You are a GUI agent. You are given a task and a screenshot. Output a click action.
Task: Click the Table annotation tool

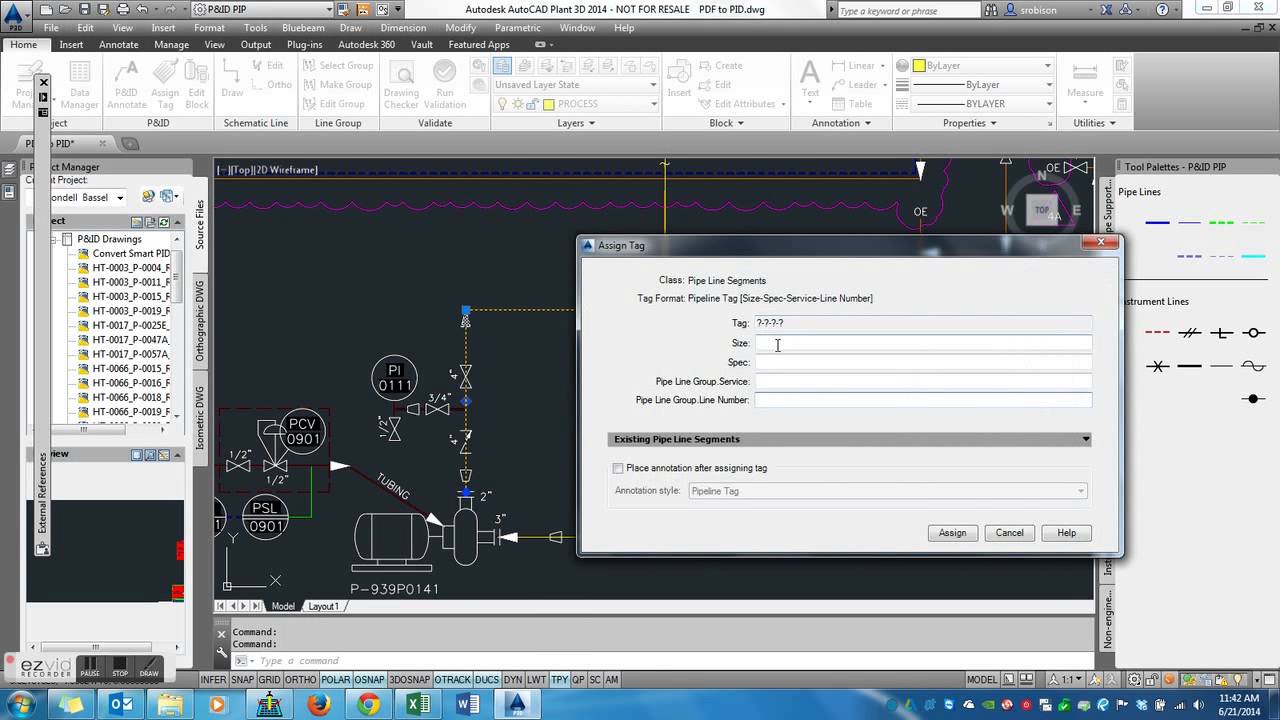click(x=852, y=104)
